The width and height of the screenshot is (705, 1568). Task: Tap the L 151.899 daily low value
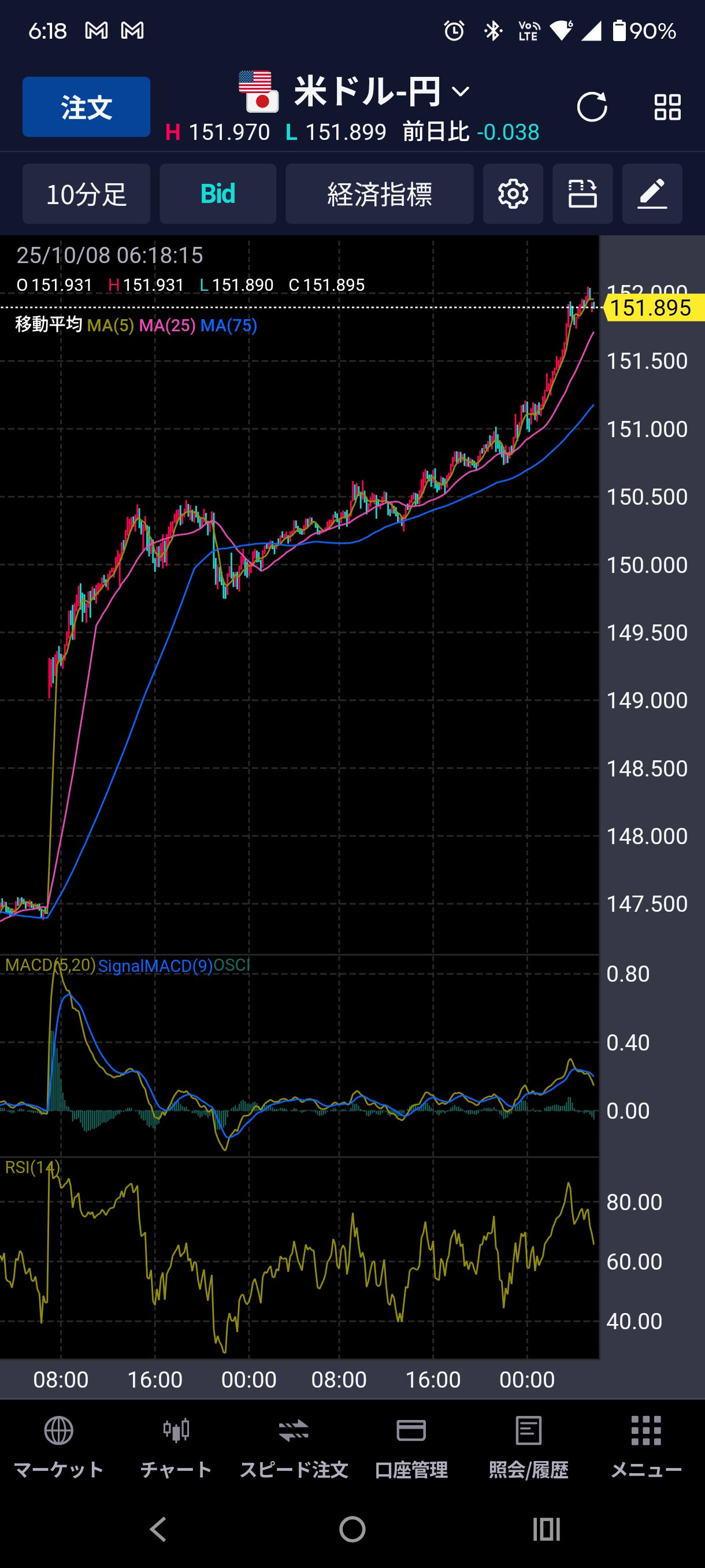[x=336, y=132]
